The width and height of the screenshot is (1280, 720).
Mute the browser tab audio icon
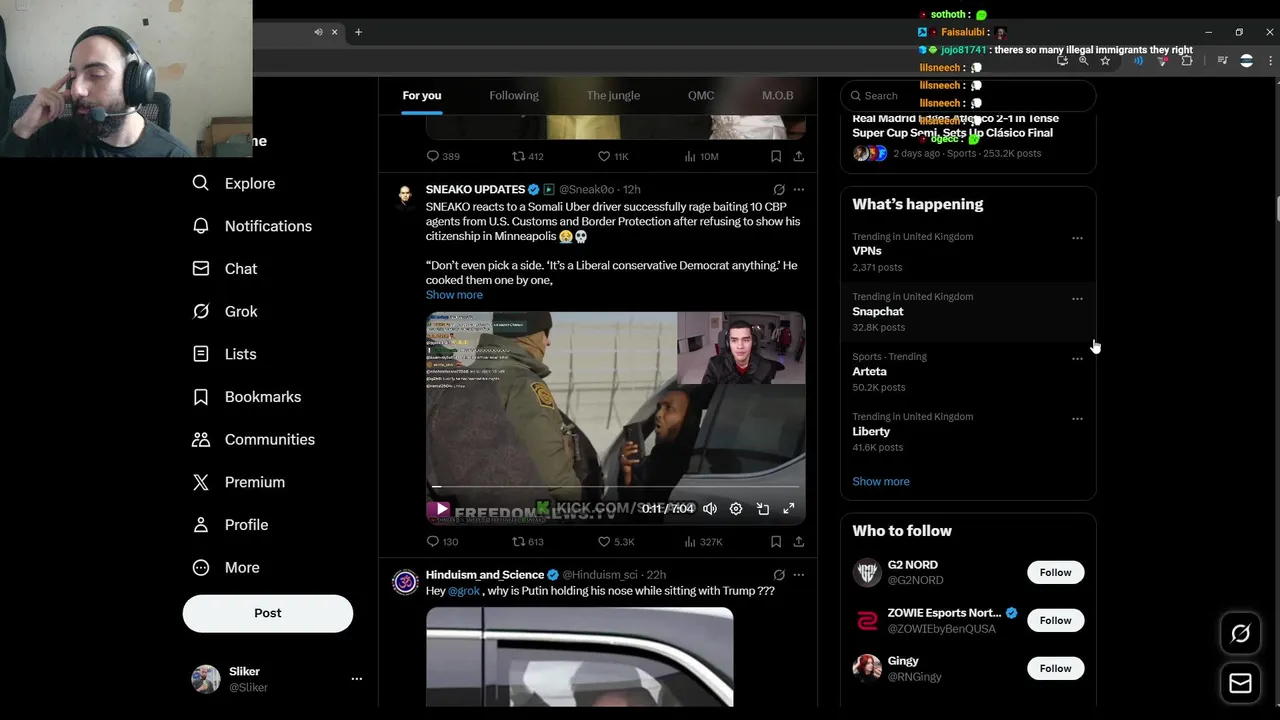point(318,32)
